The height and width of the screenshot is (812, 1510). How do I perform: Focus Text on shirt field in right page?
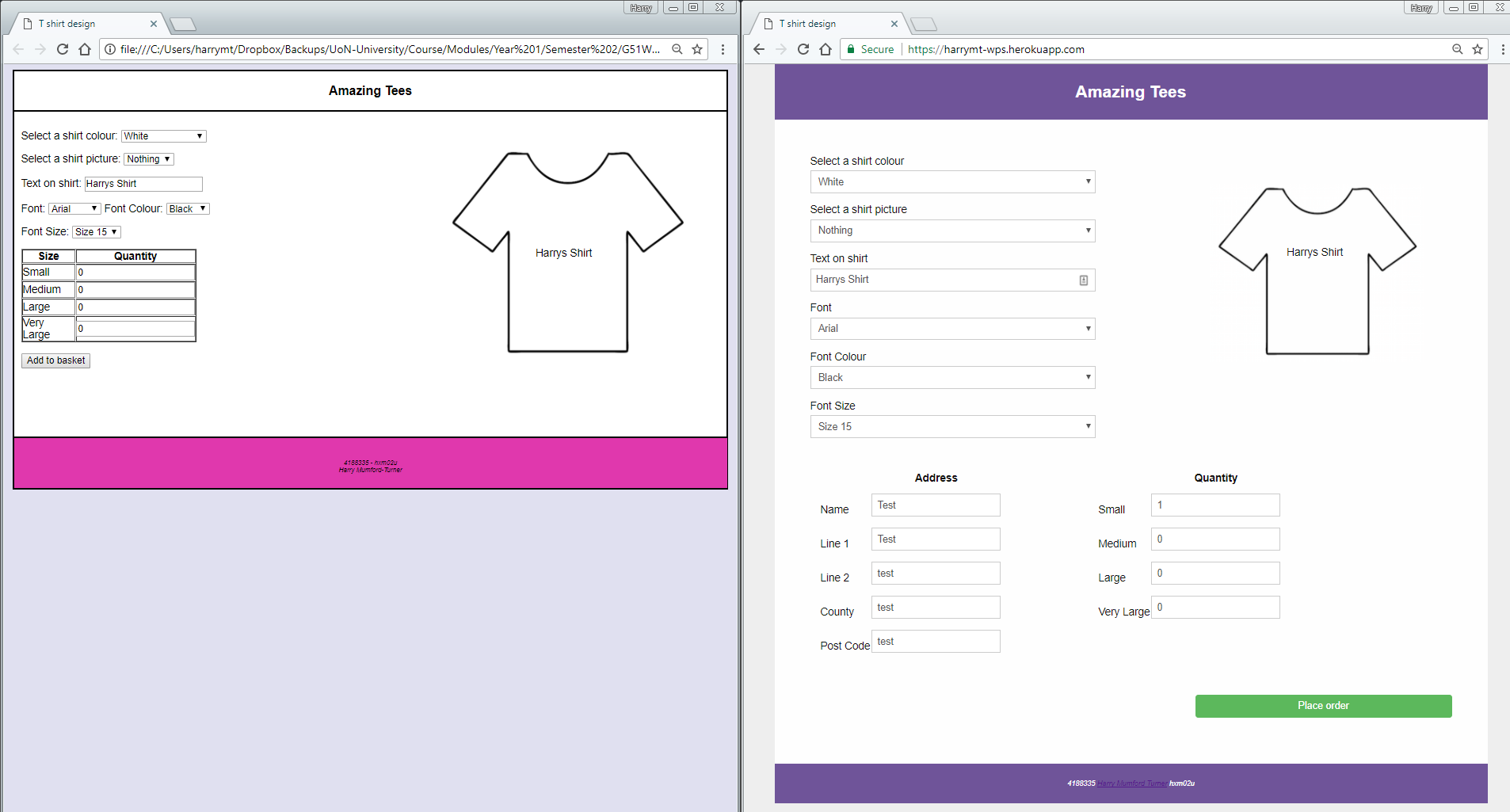tap(952, 280)
